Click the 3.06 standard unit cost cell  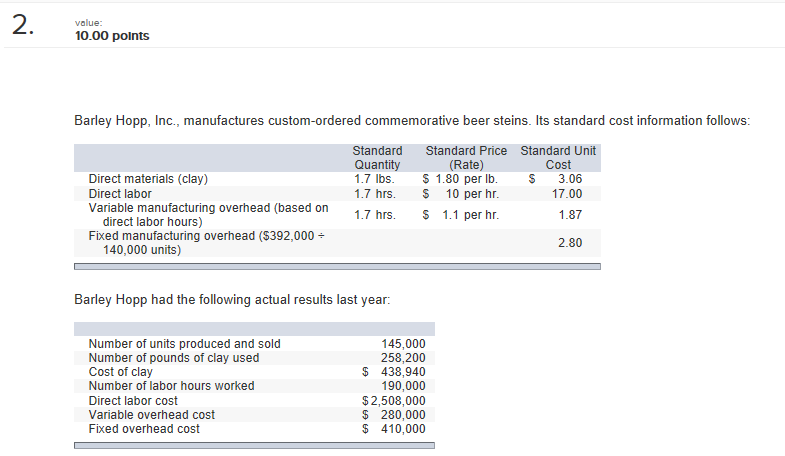[x=570, y=179]
